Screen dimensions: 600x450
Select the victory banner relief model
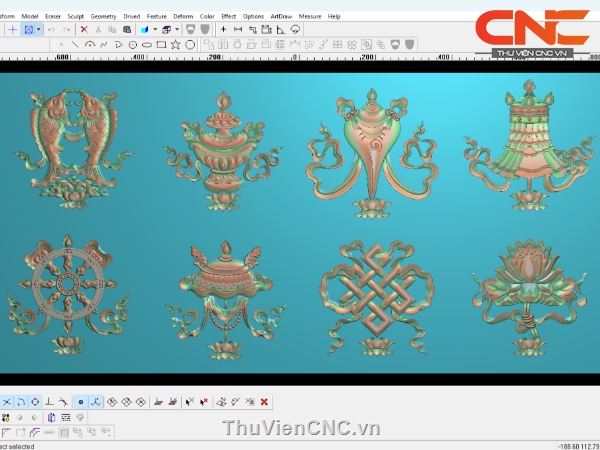point(529,145)
